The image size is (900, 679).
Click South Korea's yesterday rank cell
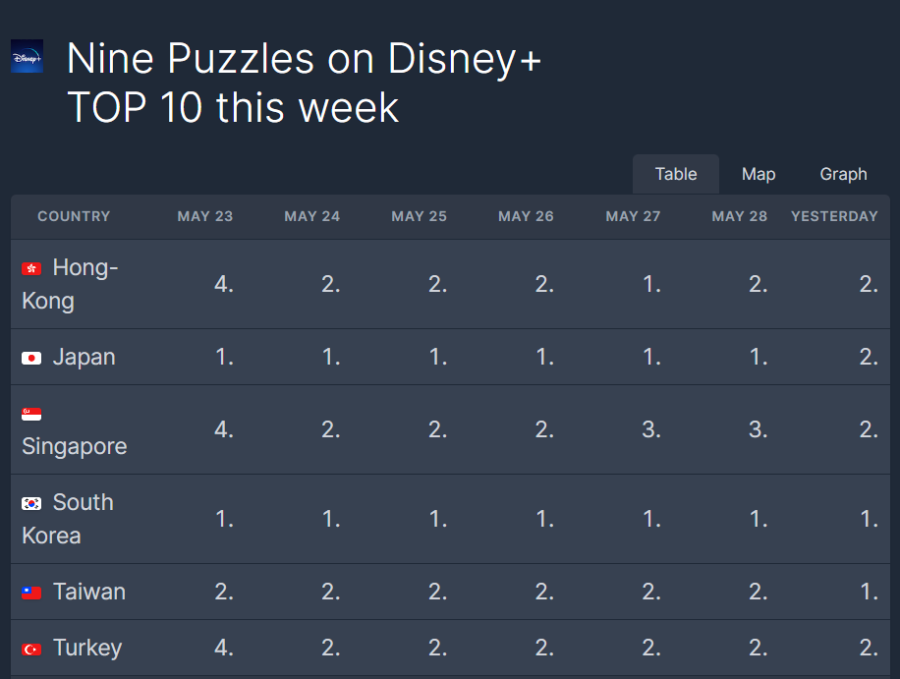click(x=868, y=519)
